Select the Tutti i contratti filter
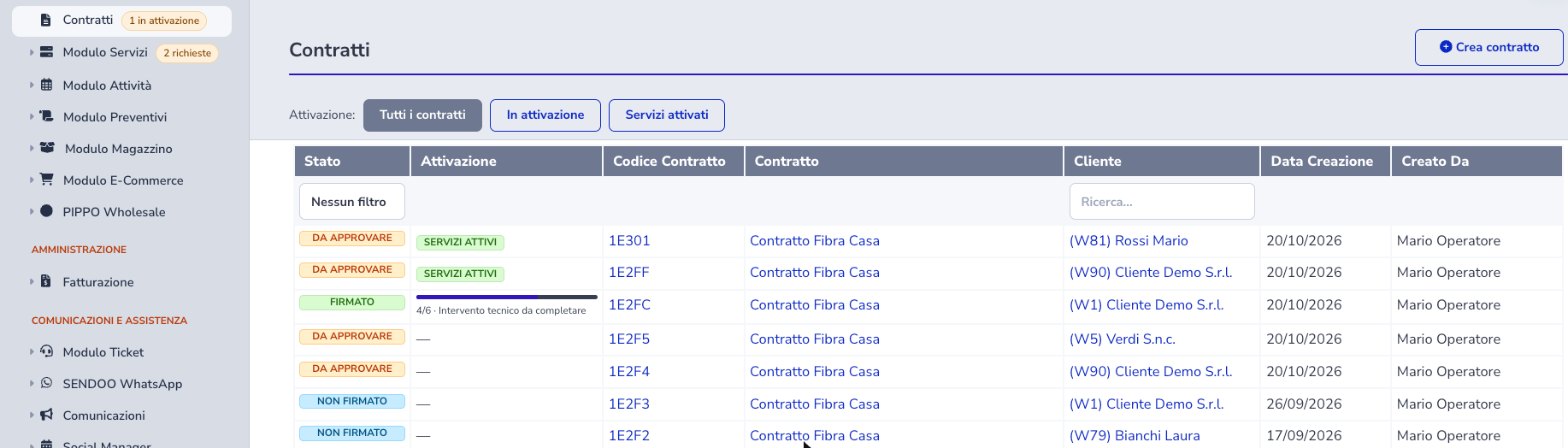Screen dimensions: 1568x448 [422, 115]
